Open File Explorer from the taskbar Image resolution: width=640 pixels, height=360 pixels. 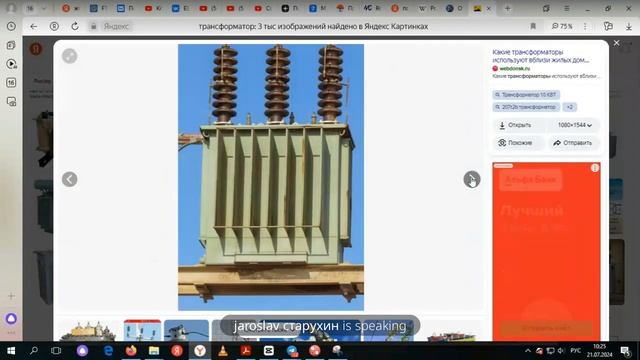[154, 351]
